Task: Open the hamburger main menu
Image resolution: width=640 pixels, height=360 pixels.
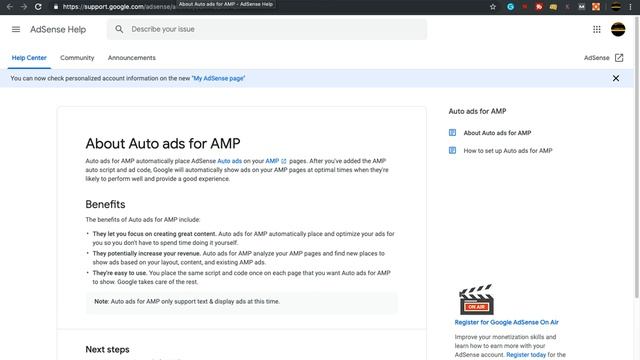Action: pyautogui.click(x=16, y=29)
